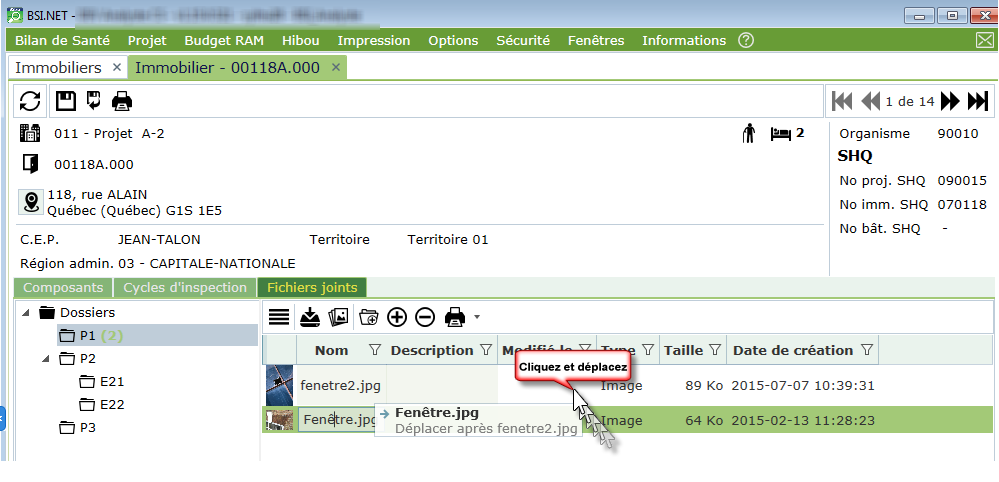The height and width of the screenshot is (482, 999).
Task: Add a file with the plus circle icon
Action: [x=397, y=317]
